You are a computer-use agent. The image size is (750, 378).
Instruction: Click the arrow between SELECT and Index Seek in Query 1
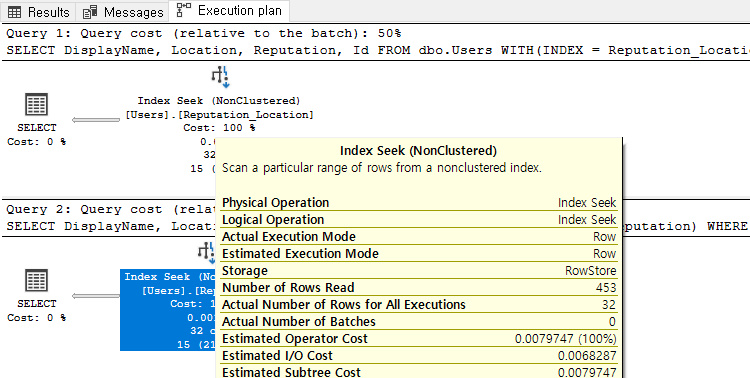pos(96,120)
